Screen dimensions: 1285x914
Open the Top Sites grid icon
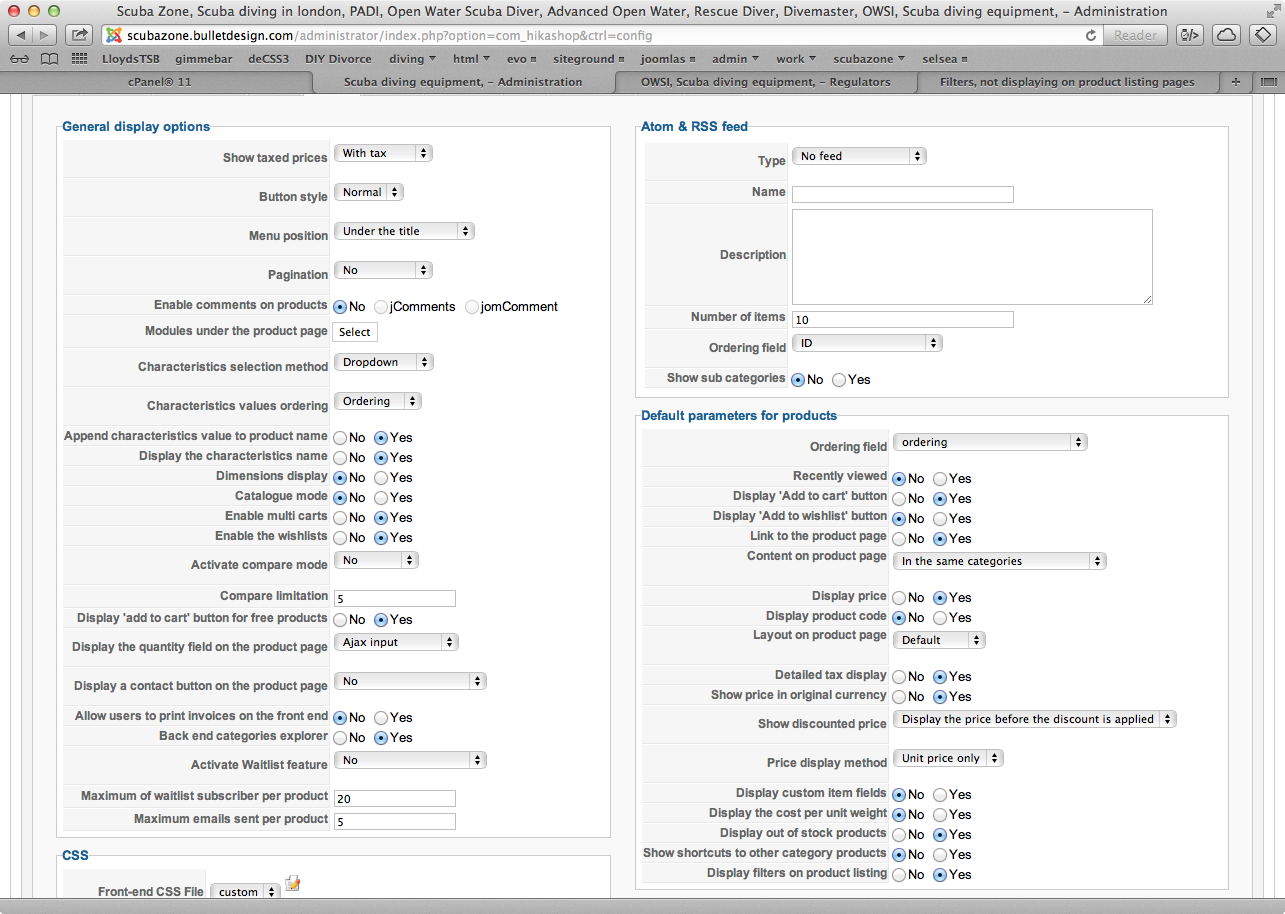point(79,59)
